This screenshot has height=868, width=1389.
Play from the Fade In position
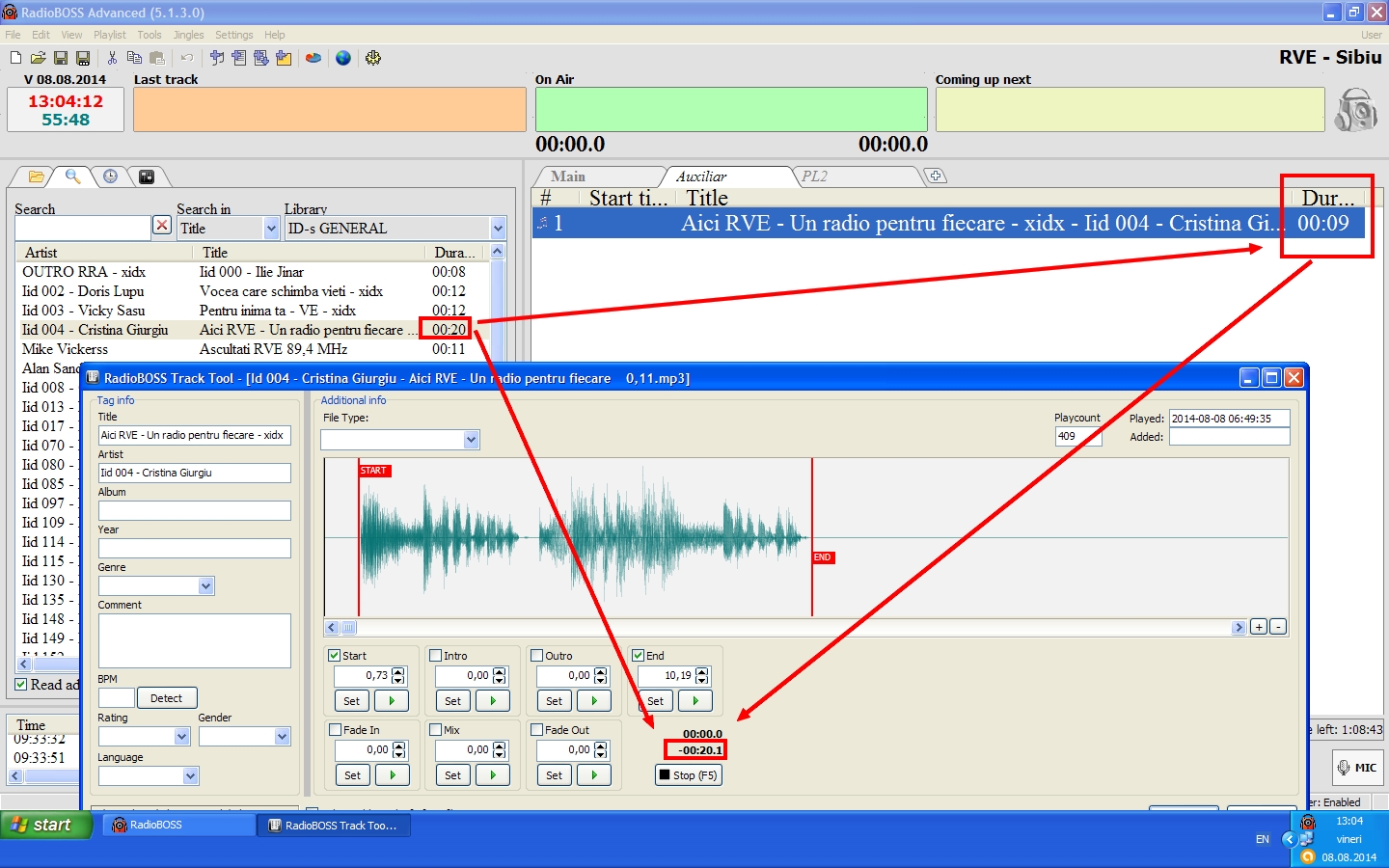click(393, 775)
